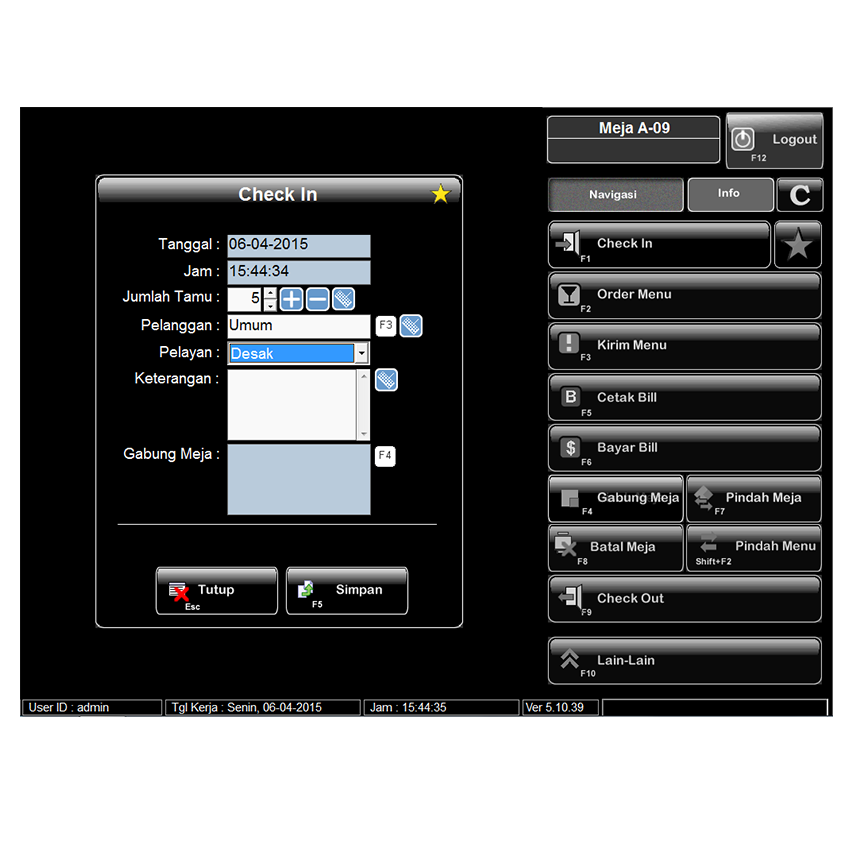Increase Jumlah Tamu with spinner up arrow
The height and width of the screenshot is (850, 850).
pyautogui.click(x=269, y=293)
